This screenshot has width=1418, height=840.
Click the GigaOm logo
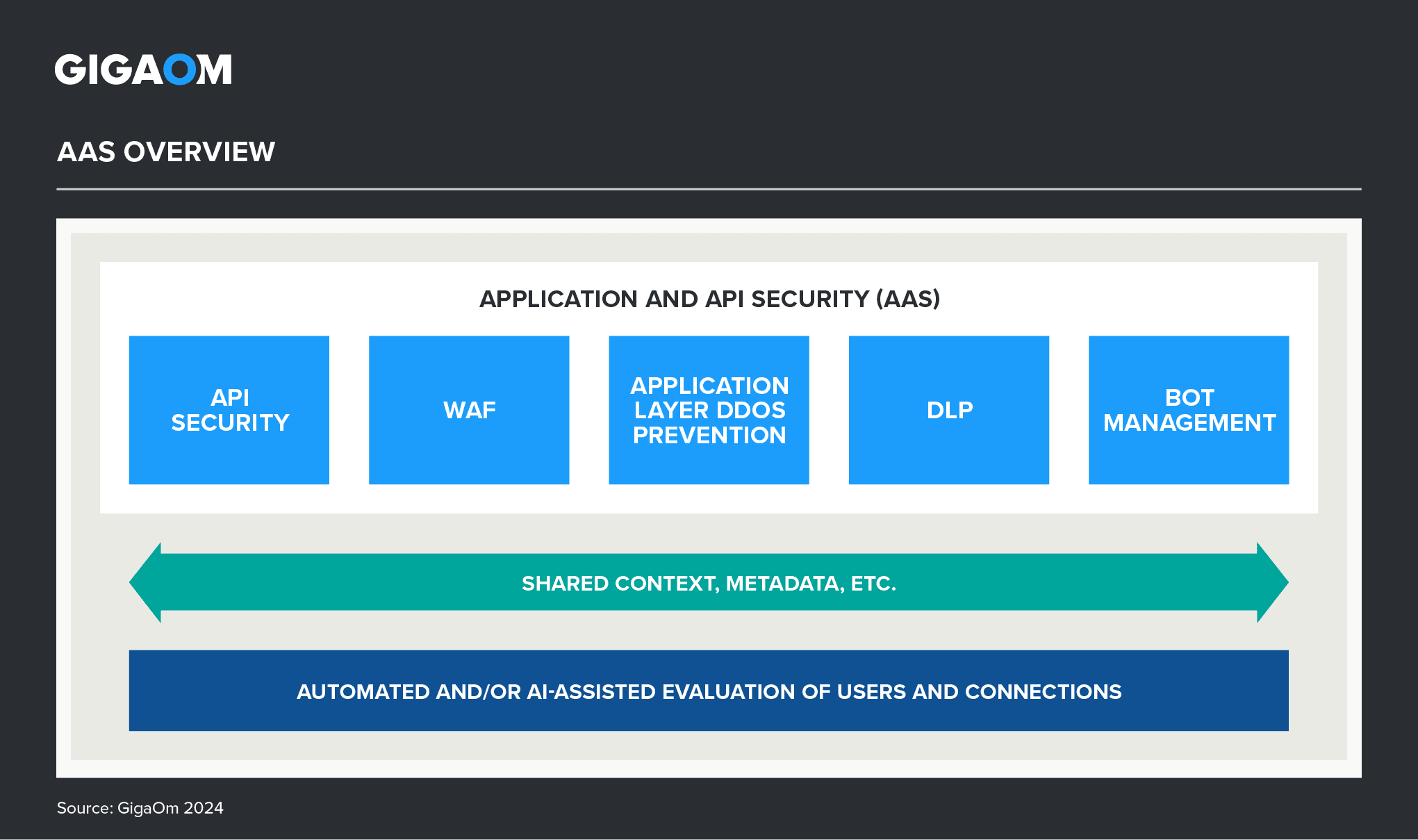click(x=143, y=69)
